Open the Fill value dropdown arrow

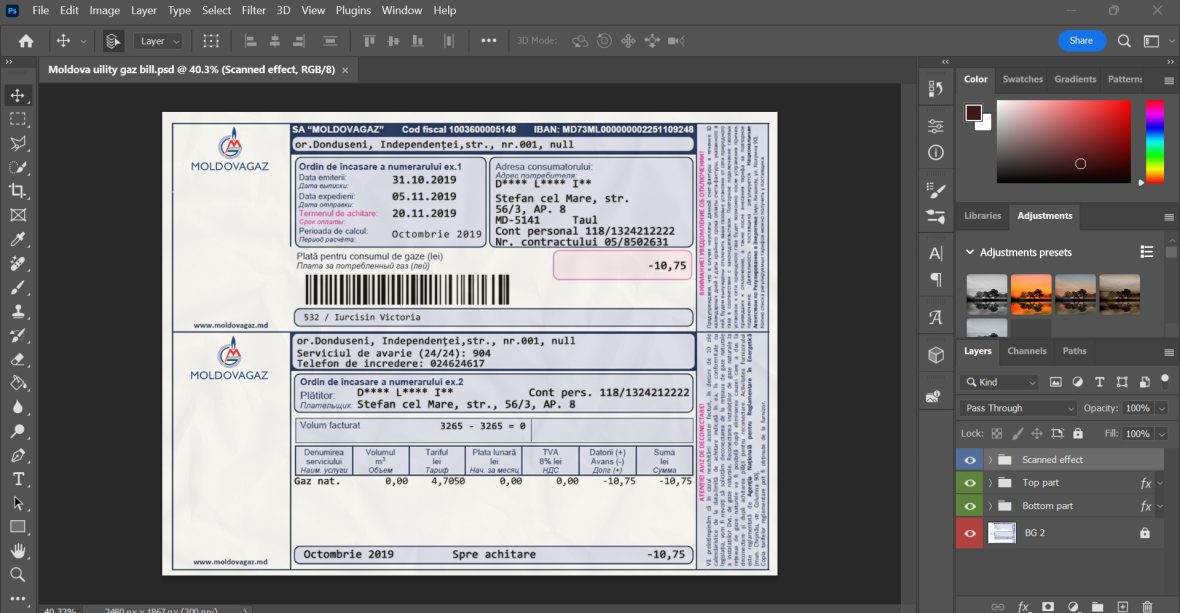(1161, 433)
